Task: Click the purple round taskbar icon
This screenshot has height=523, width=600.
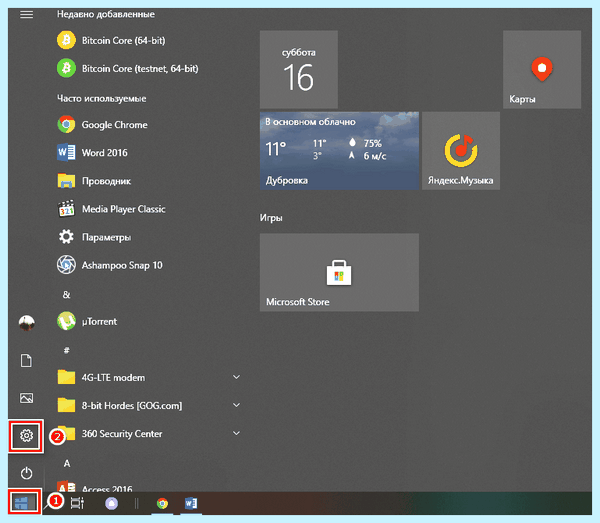Action: [x=111, y=503]
